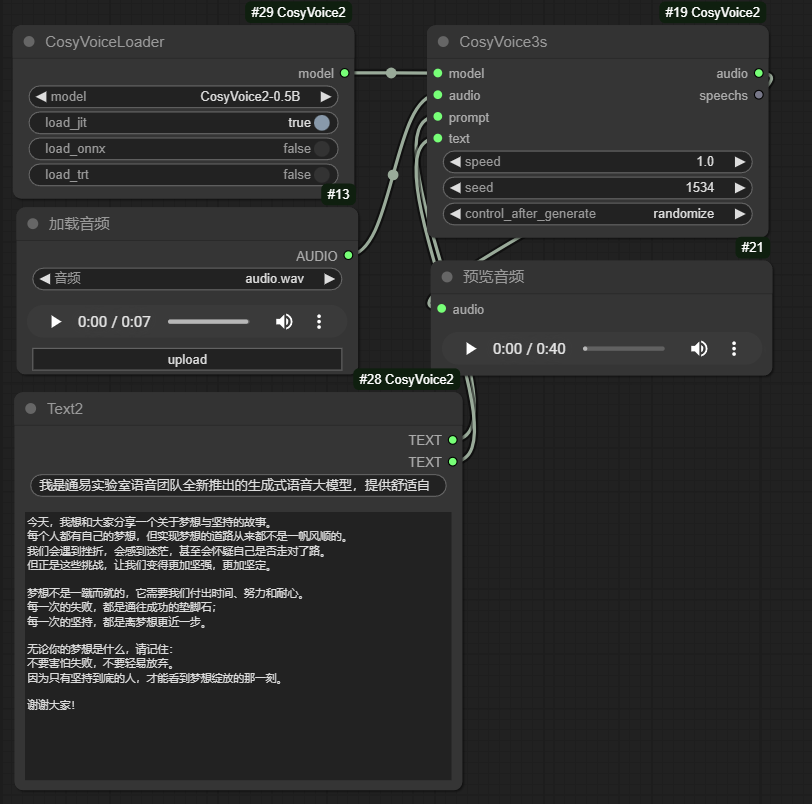Viewport: 812px width, 804px height.
Task: Click the speechs output port of CosyVoice3s
Action: coord(759,95)
